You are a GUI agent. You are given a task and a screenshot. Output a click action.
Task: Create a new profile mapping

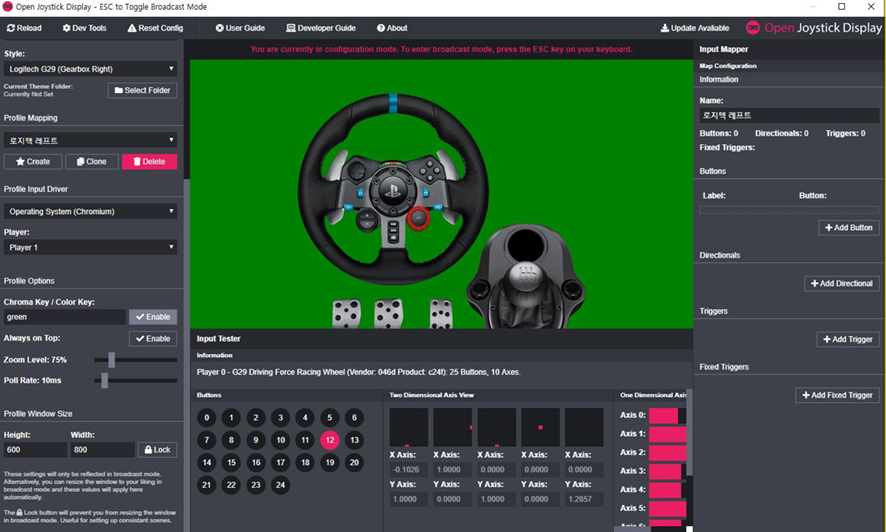[33, 162]
